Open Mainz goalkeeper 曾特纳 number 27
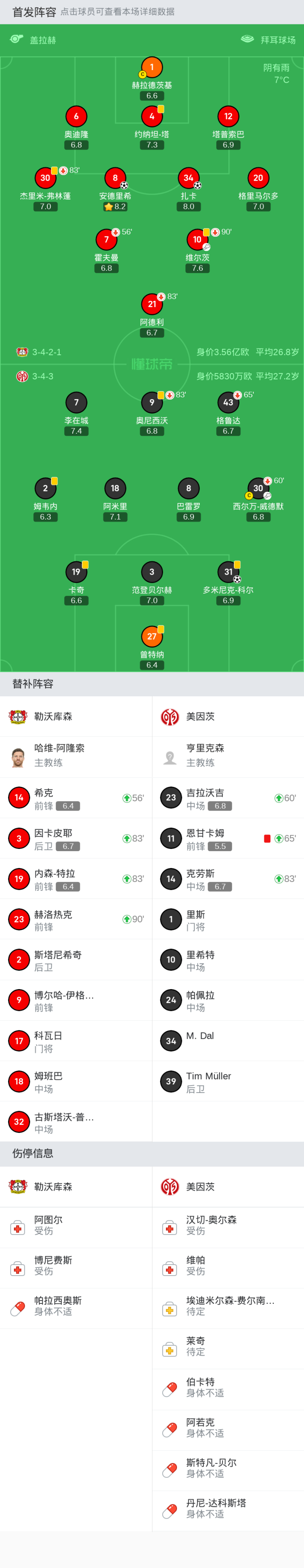Image resolution: width=304 pixels, height=1568 pixels. click(152, 637)
